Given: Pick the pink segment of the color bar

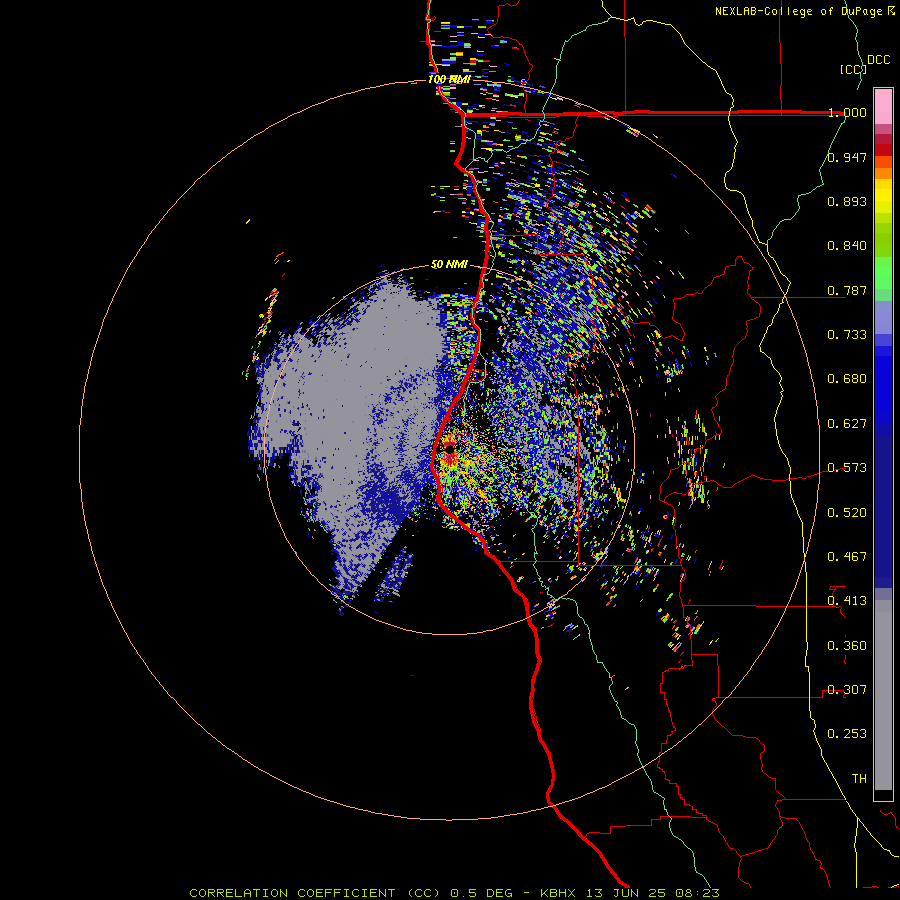Looking at the screenshot, I should (x=883, y=107).
